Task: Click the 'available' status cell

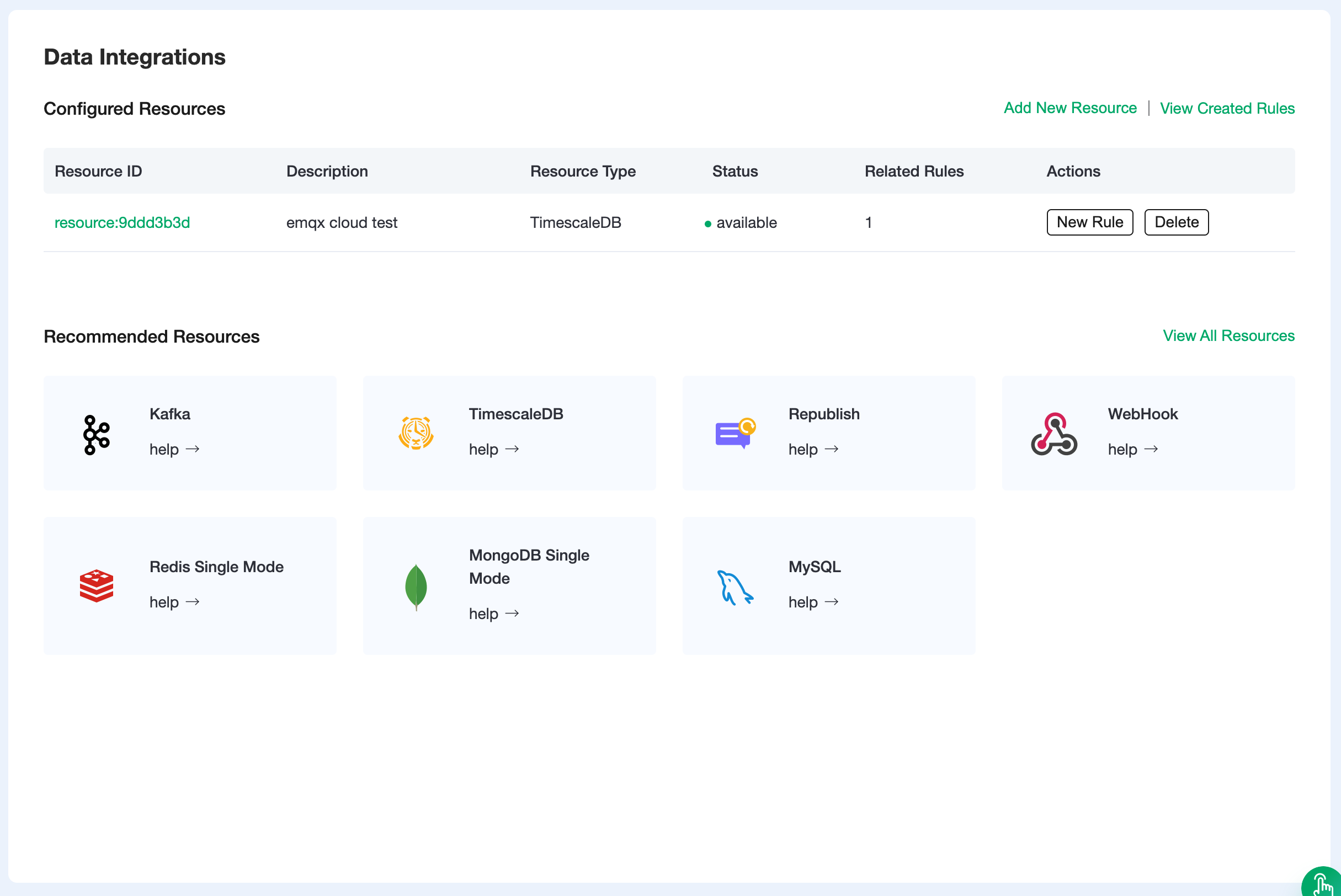Action: [741, 222]
